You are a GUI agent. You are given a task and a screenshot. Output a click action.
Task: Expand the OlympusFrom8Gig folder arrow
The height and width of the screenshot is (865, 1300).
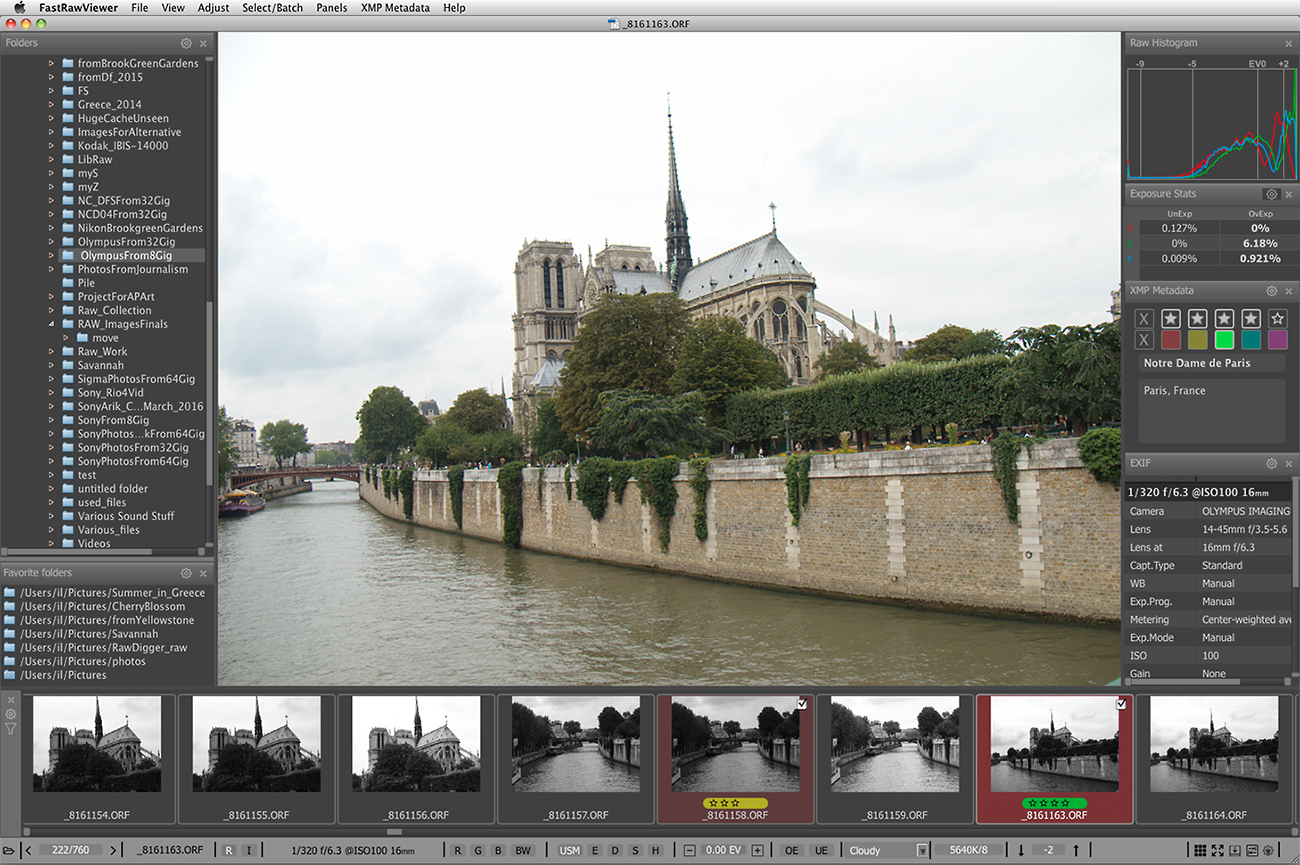52,255
